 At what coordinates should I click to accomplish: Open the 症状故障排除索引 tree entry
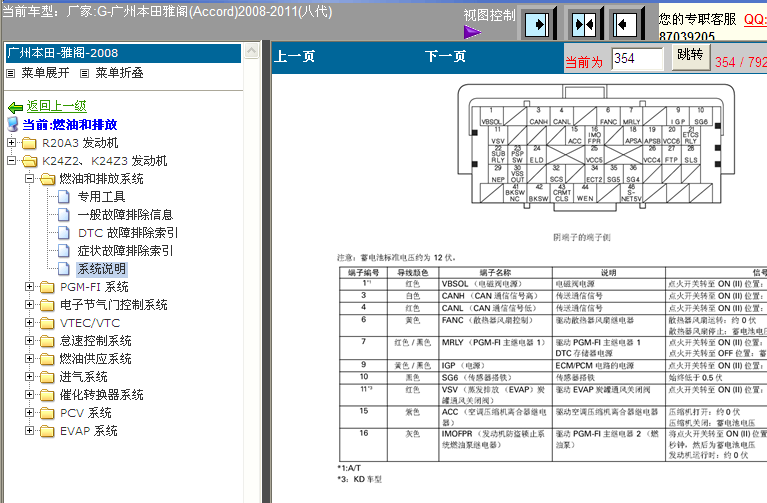click(125, 251)
